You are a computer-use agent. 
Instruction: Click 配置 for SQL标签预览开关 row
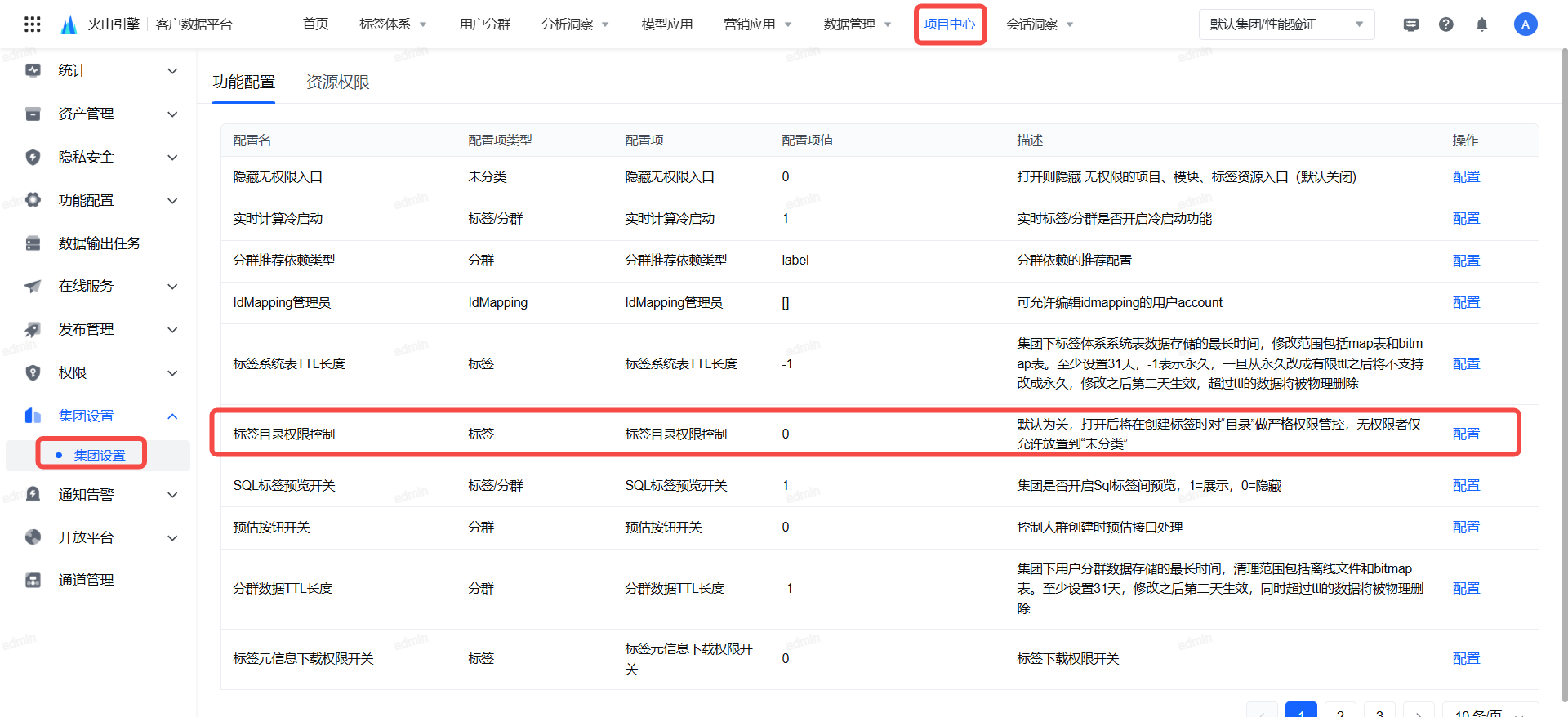point(1466,486)
